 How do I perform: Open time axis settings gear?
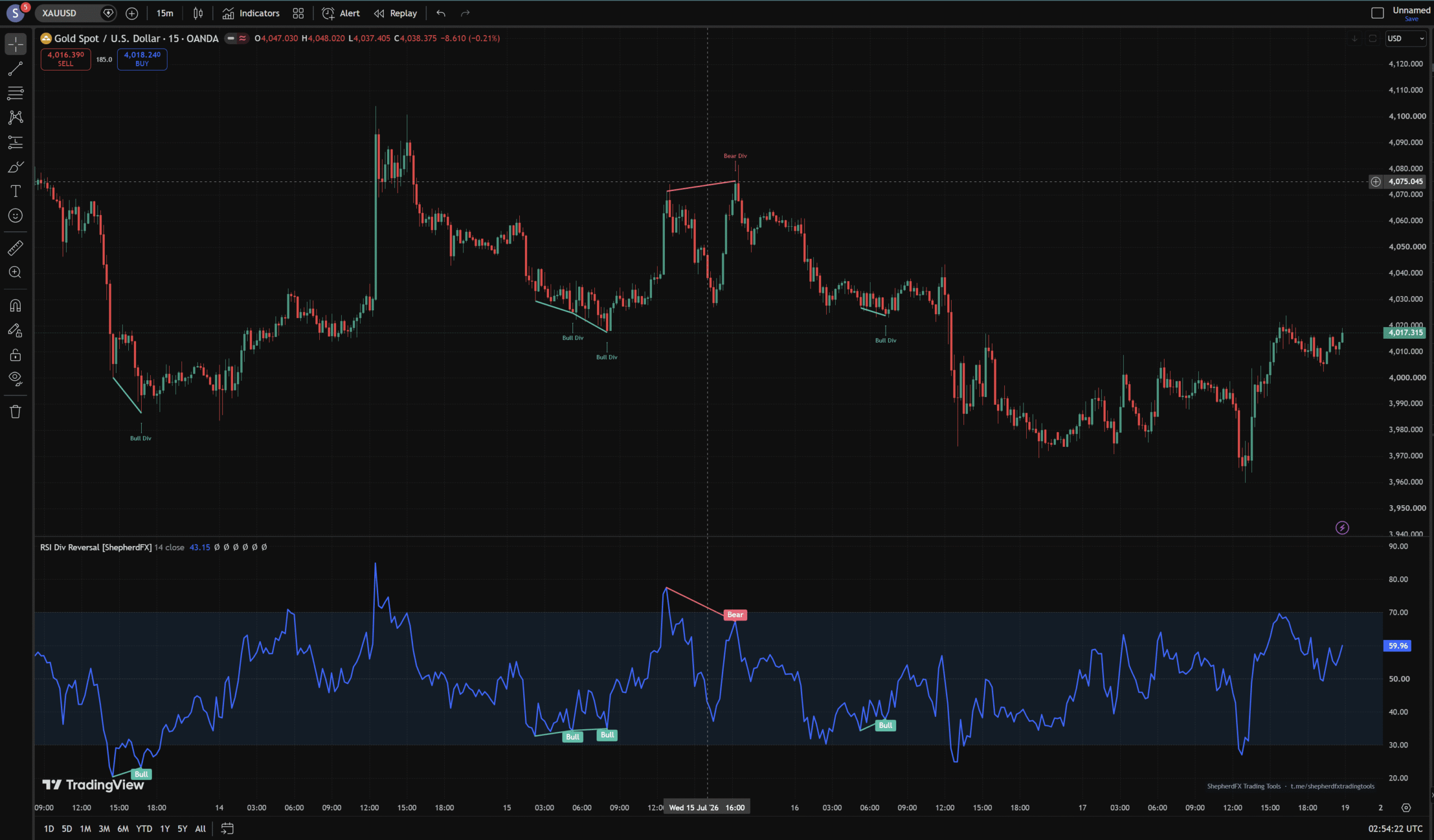point(1405,808)
